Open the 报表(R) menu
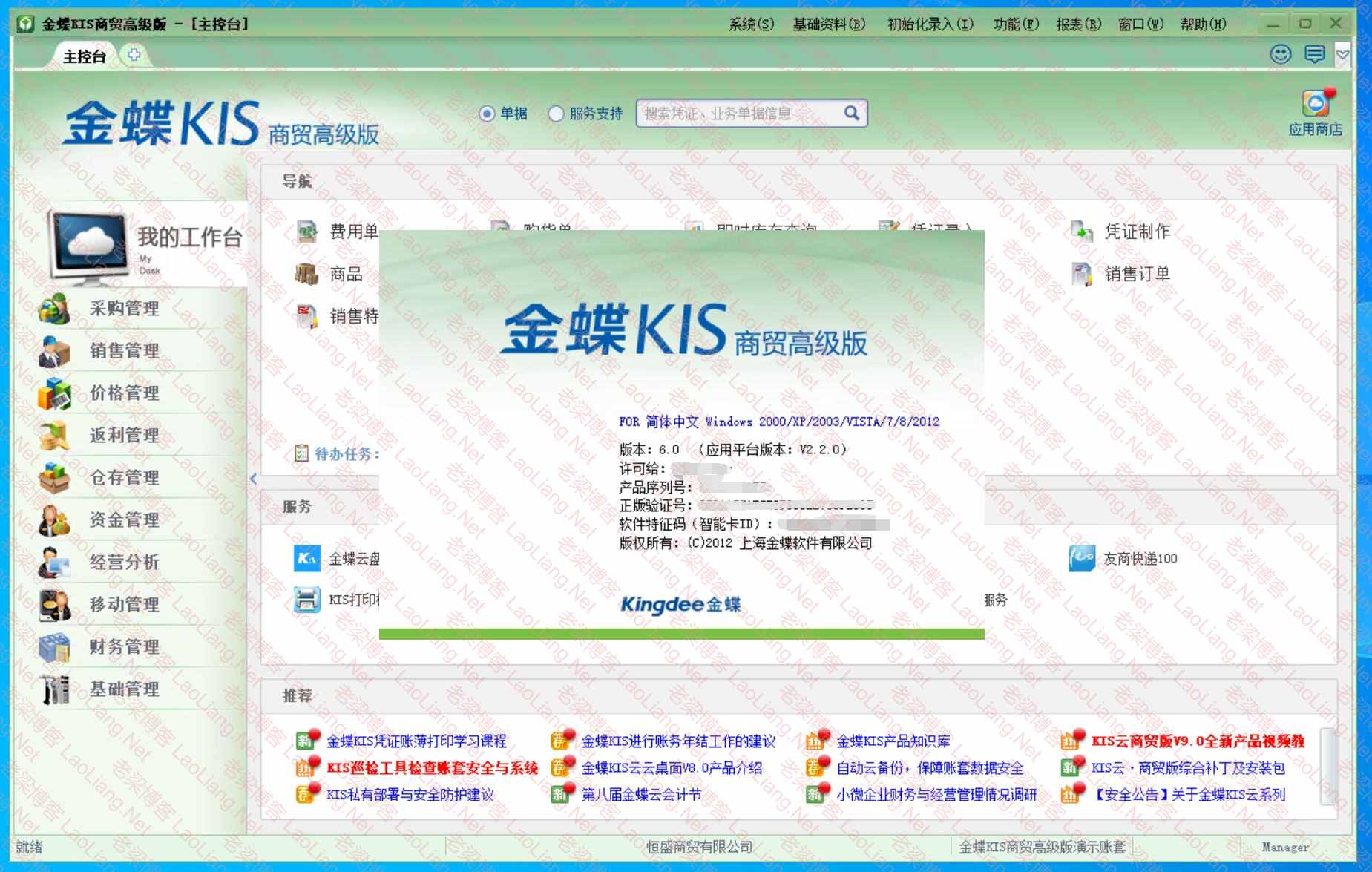Screen dimensions: 1372x872 [x=1078, y=24]
